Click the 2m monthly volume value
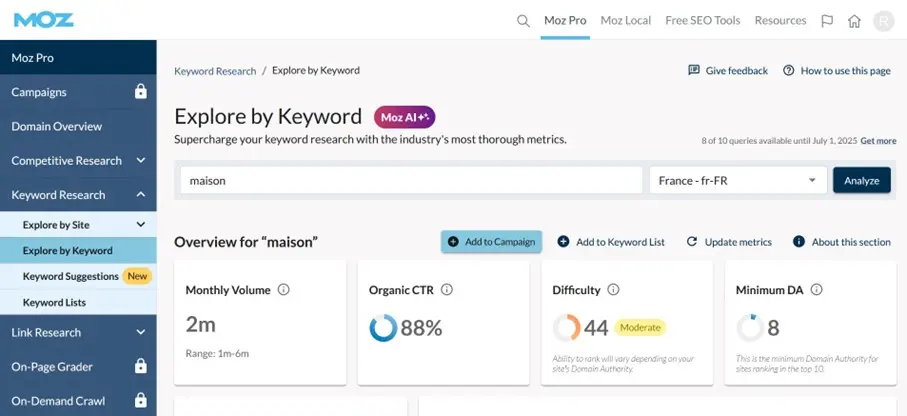The width and height of the screenshot is (907, 416). coord(200,325)
